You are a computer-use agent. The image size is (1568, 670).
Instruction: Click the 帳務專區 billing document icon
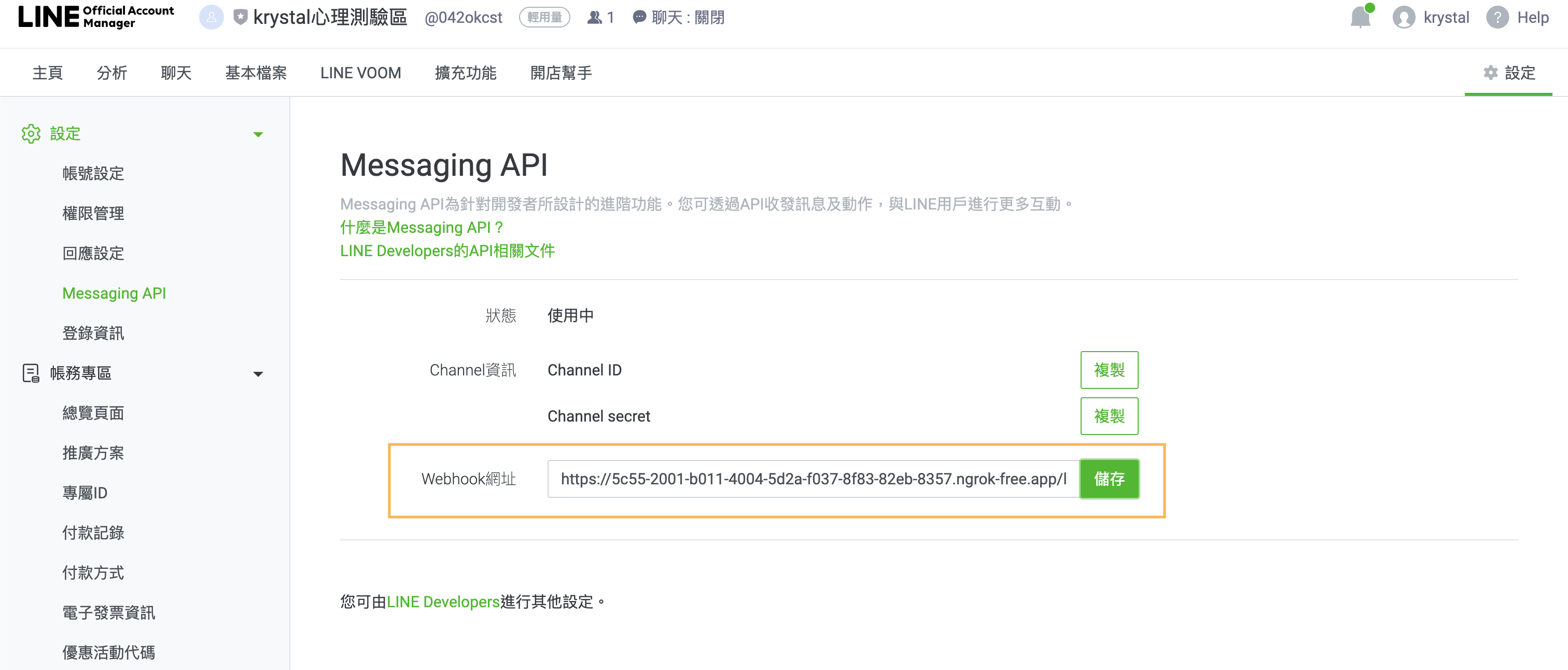31,373
